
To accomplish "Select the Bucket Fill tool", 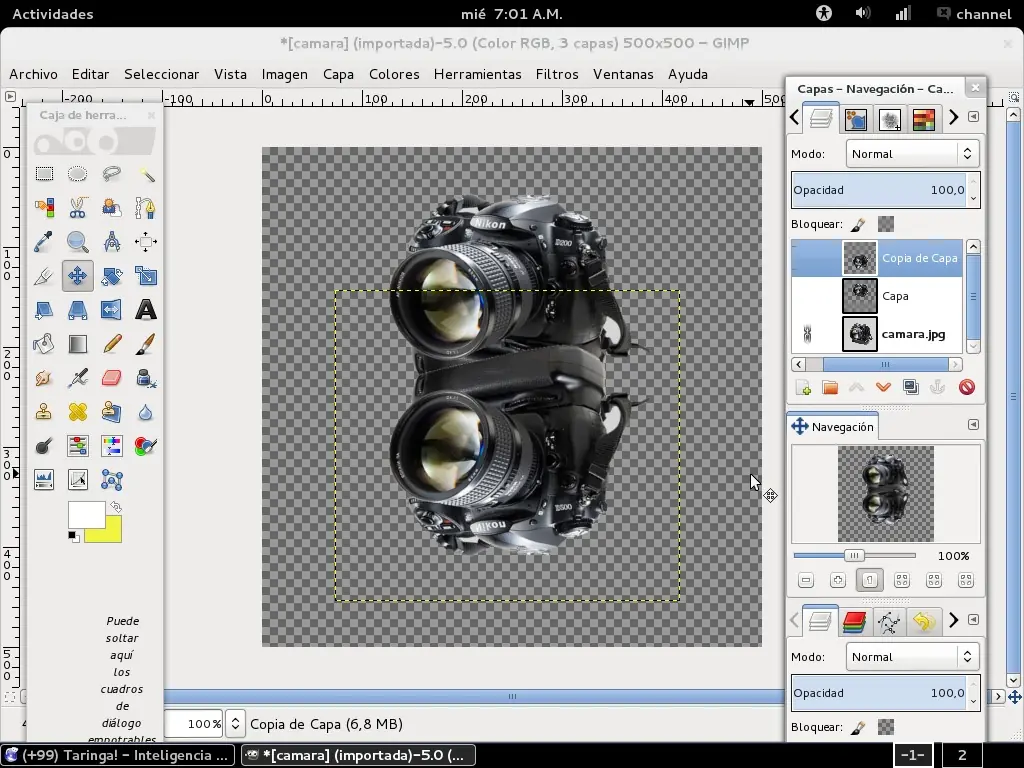I will click(44, 344).
